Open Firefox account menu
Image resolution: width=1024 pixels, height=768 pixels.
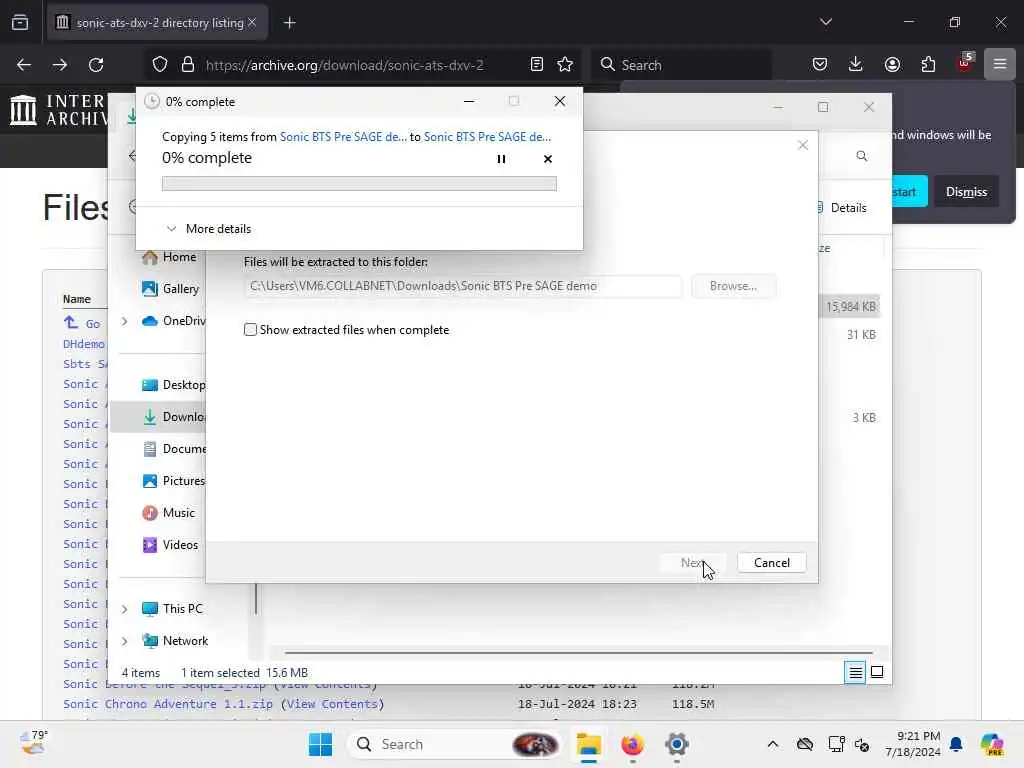point(892,65)
